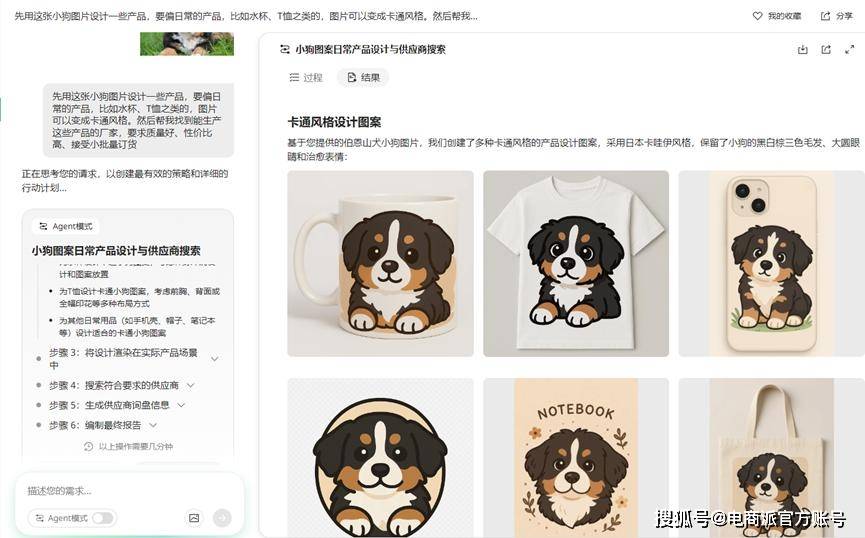Click the share arrow icon beside download icon
The image size is (865, 538).
pyautogui.click(x=826, y=50)
